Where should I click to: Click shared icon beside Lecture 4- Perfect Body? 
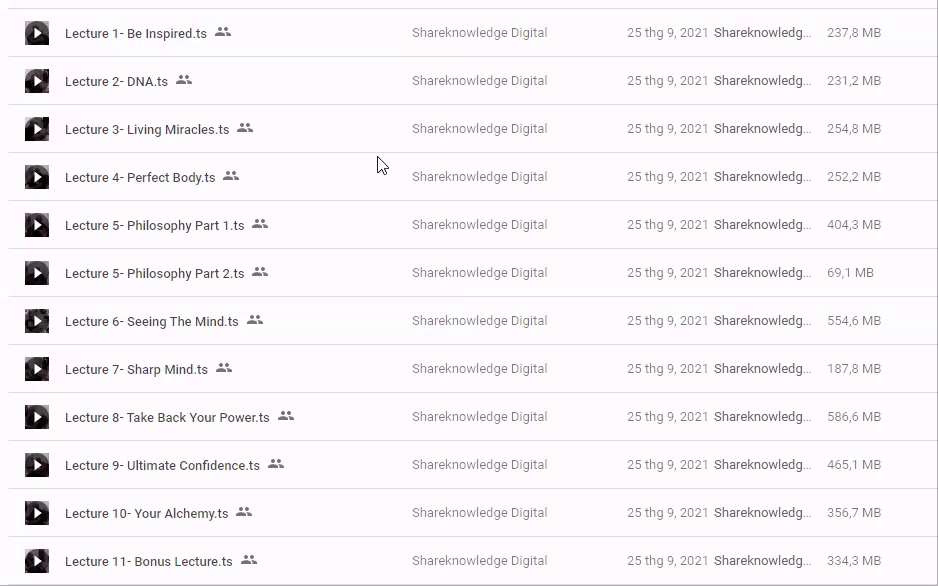click(x=231, y=176)
